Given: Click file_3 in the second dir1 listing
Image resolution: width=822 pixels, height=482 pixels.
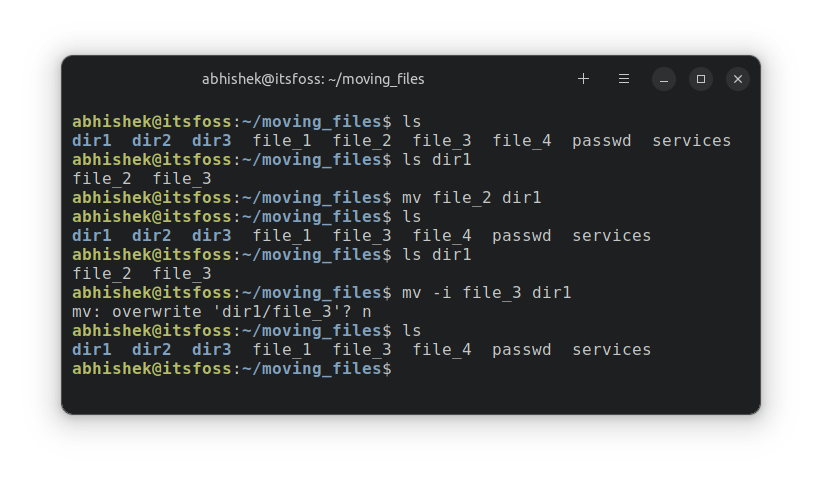Looking at the screenshot, I should pyautogui.click(x=182, y=274).
